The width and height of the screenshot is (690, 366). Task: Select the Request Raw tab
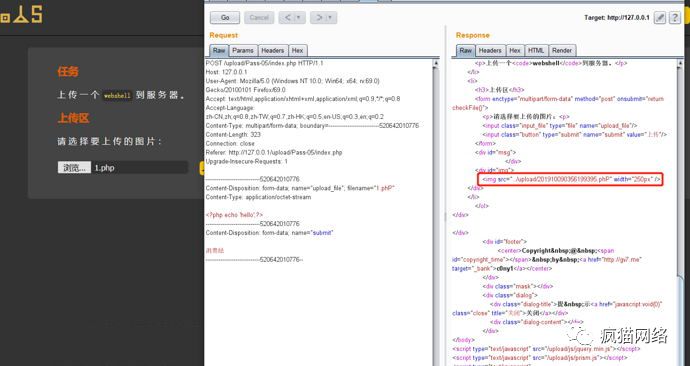coord(219,51)
